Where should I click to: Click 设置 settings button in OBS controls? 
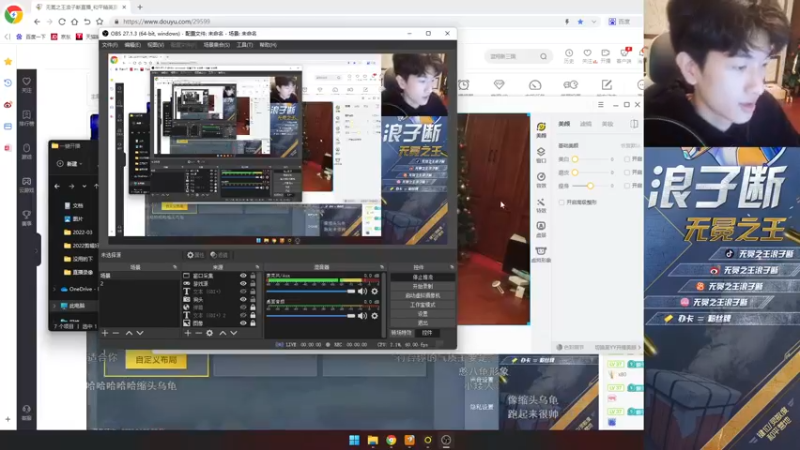(x=422, y=314)
